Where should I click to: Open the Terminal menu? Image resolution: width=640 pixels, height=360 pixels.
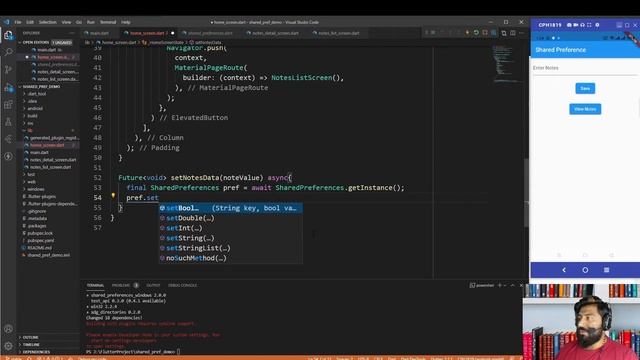[x=108, y=22]
